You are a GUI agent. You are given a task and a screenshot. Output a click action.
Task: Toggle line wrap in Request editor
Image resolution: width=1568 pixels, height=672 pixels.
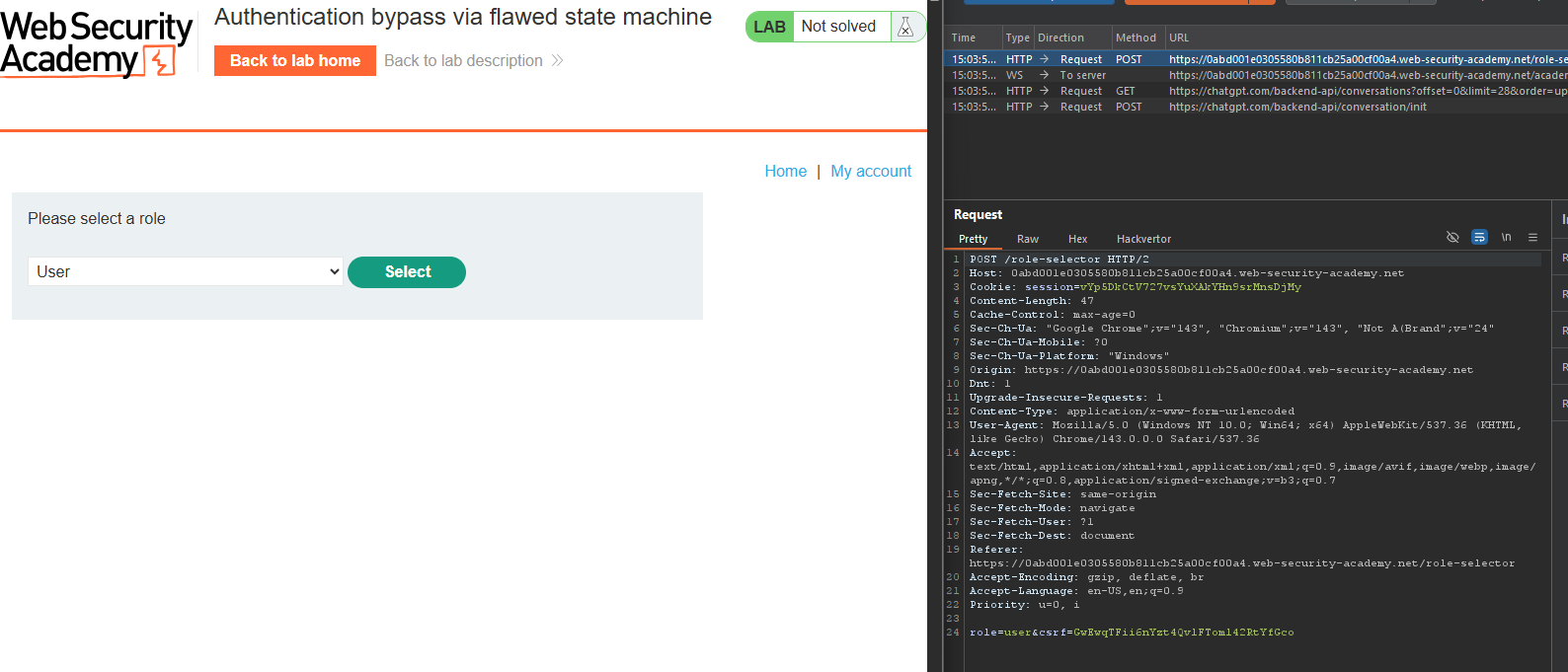pos(1479,238)
